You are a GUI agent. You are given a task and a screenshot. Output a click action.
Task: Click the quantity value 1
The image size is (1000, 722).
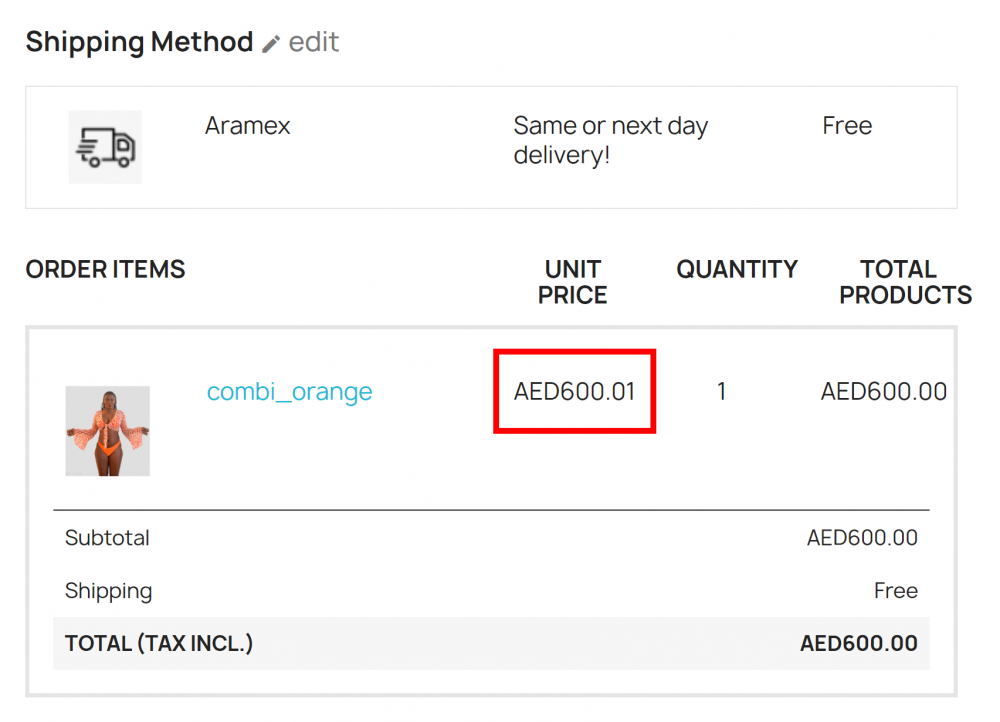(721, 391)
